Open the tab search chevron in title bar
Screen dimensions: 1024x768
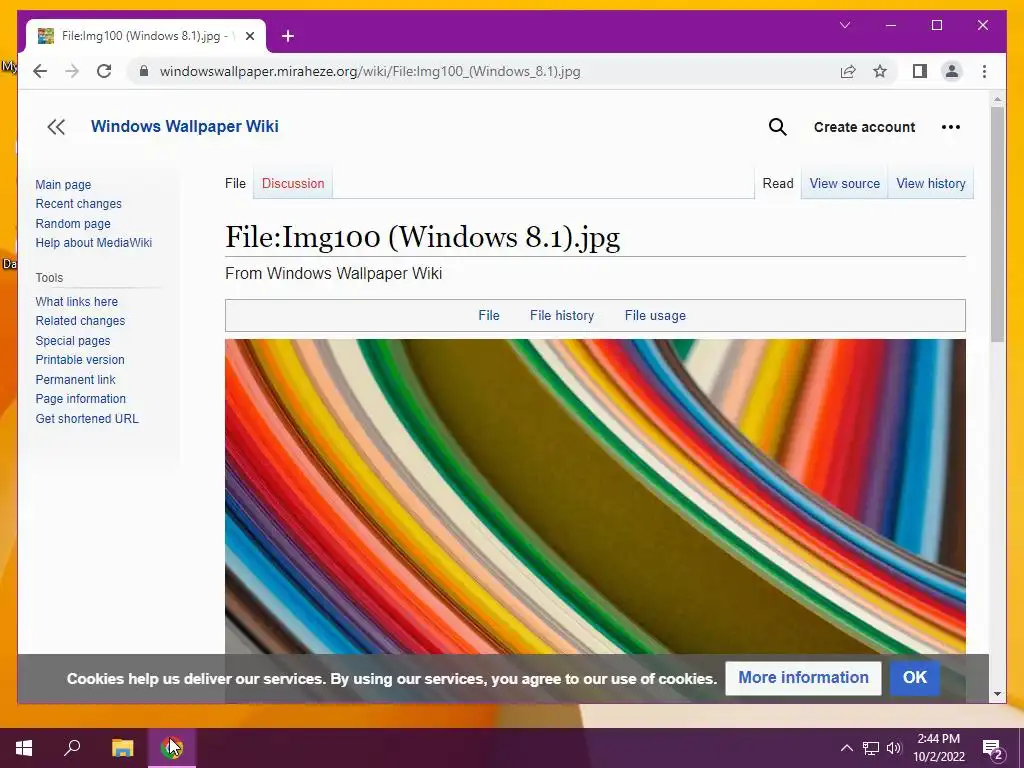844,25
